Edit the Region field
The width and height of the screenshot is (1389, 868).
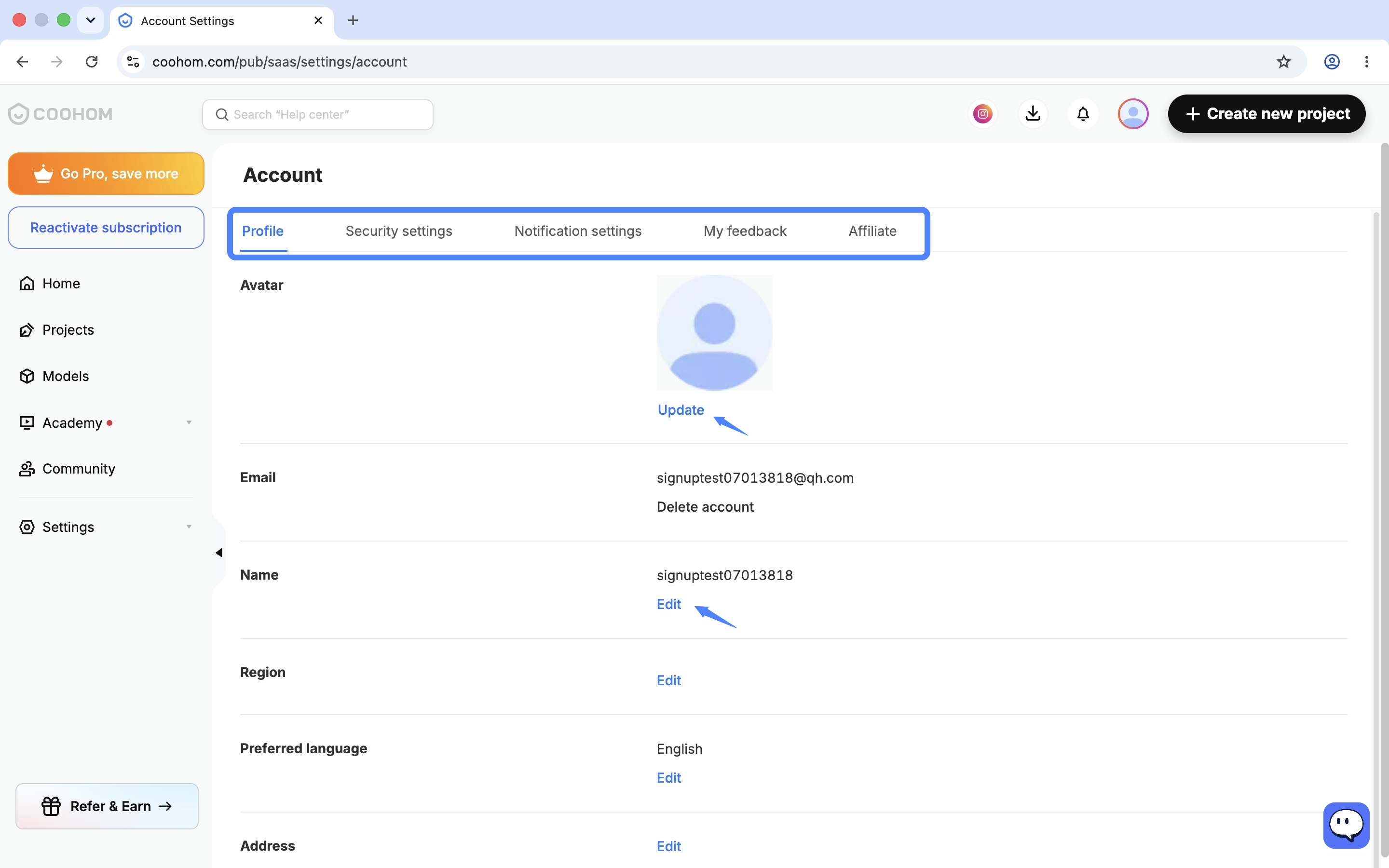(668, 680)
